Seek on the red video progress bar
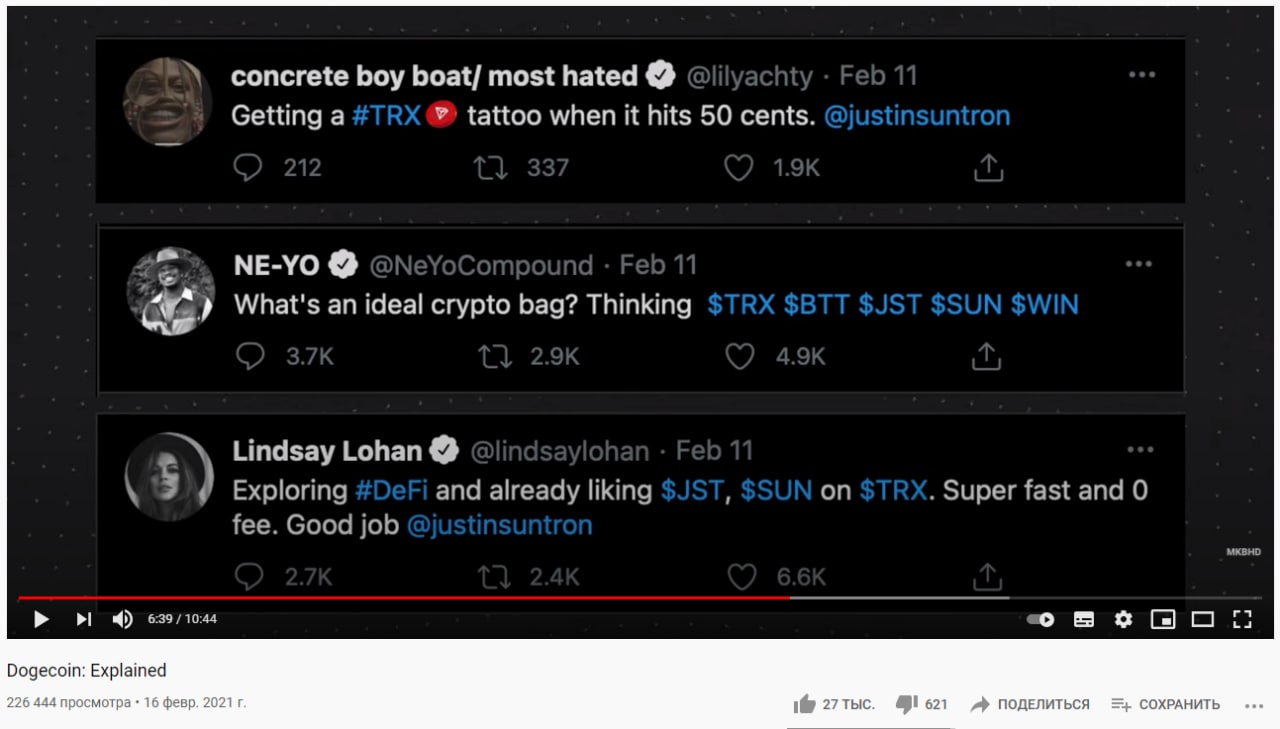 [x=400, y=598]
